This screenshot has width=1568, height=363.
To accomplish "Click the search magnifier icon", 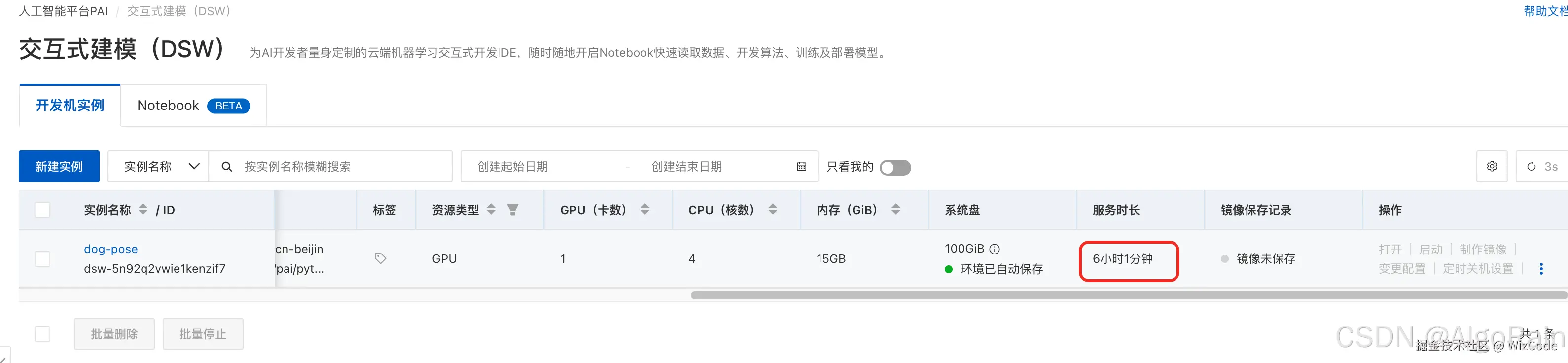I will [x=226, y=167].
